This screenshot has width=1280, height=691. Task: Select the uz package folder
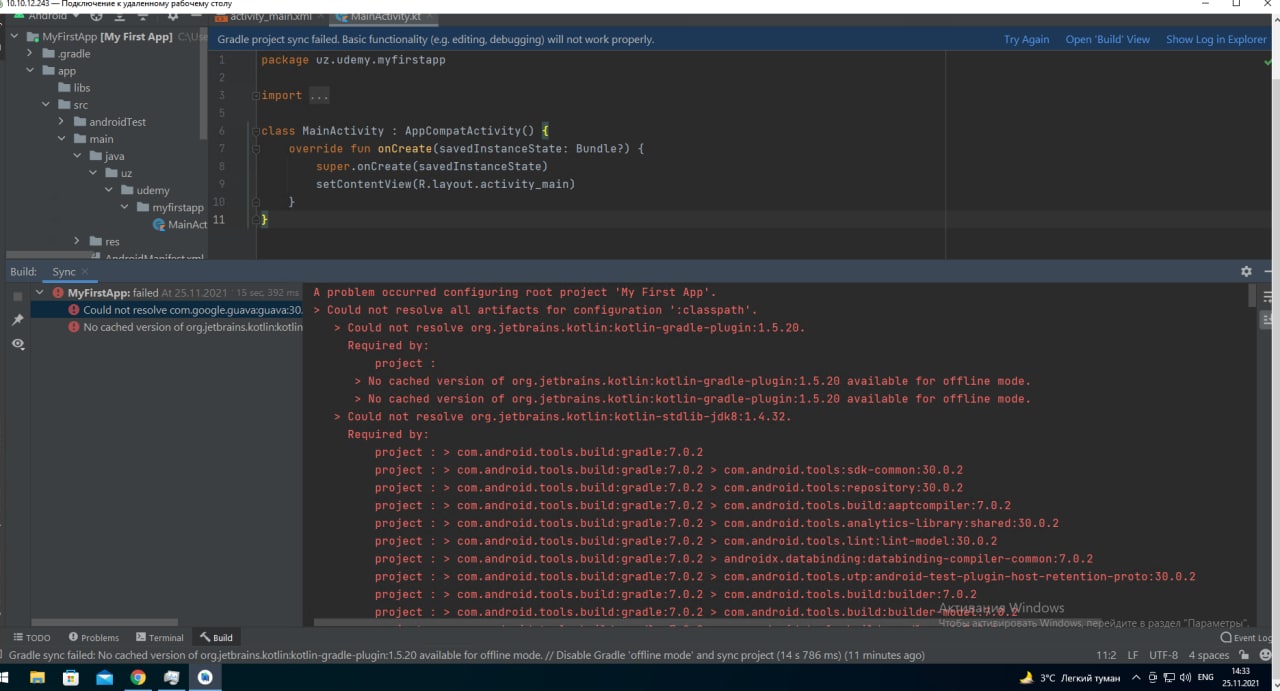(x=118, y=173)
